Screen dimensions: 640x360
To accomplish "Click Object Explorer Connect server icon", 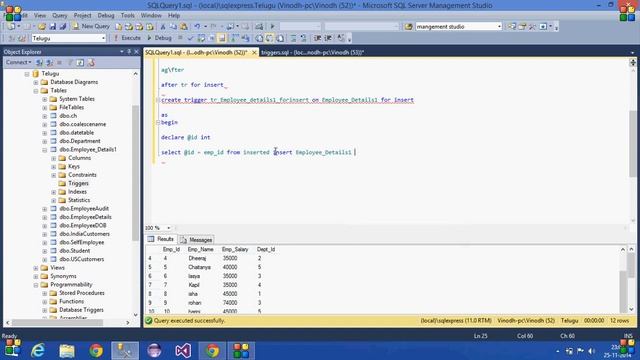I will coord(39,62).
